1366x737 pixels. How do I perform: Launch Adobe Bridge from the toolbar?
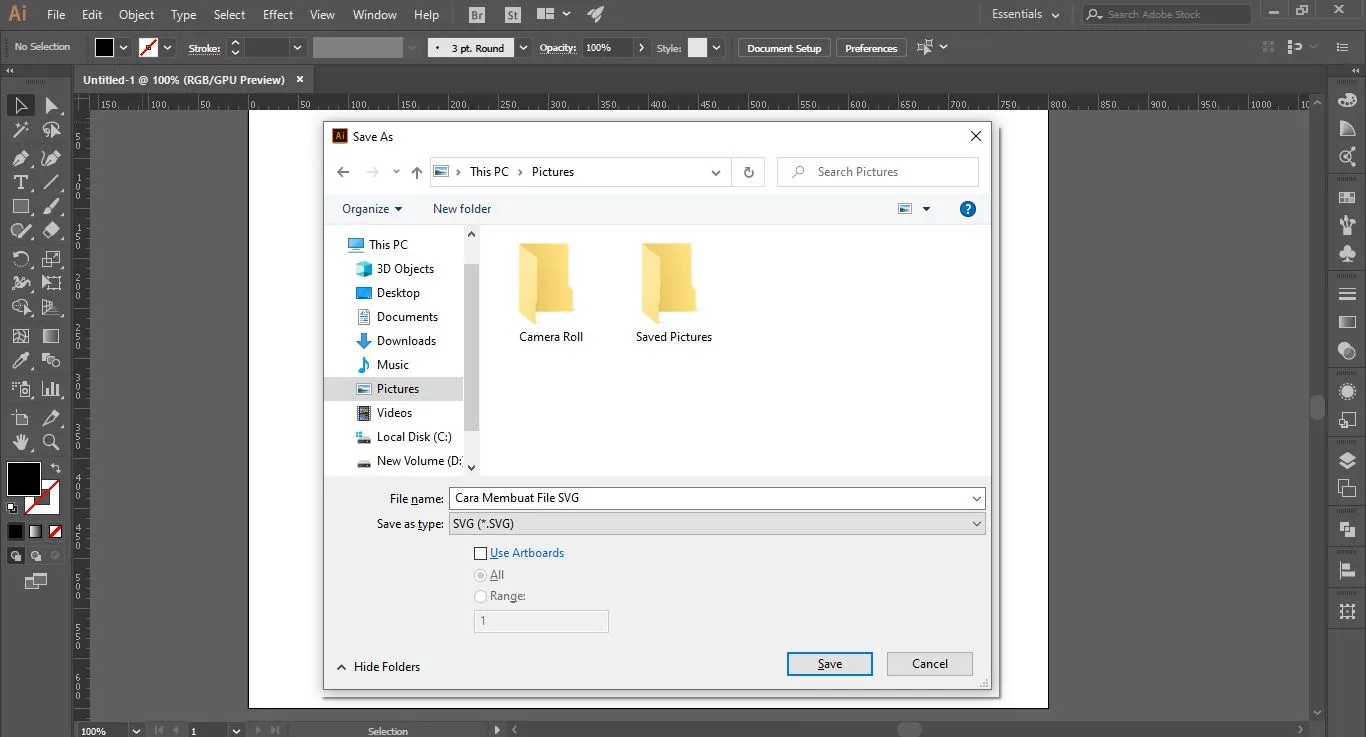click(476, 14)
